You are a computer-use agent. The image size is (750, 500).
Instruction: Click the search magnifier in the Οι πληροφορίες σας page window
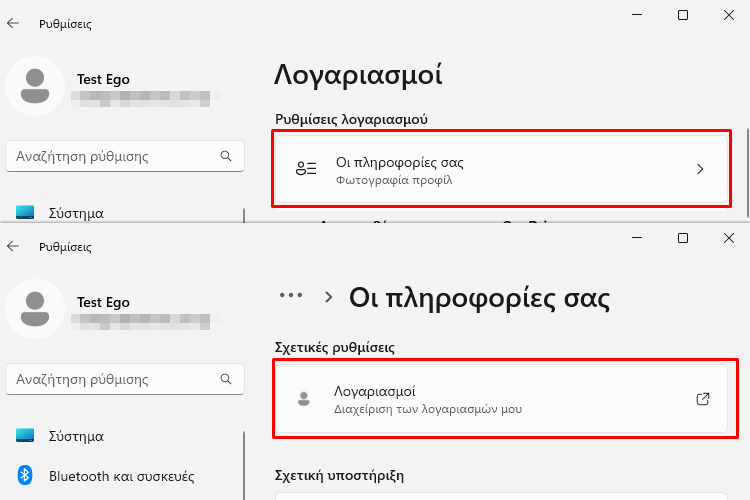coord(226,379)
